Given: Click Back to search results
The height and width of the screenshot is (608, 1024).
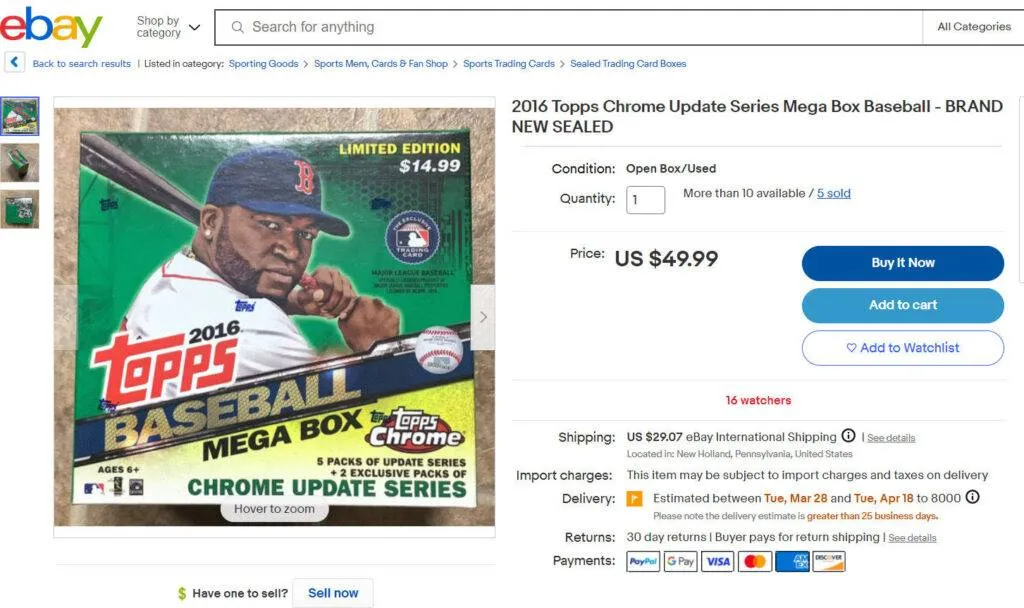Looking at the screenshot, I should (x=80, y=63).
